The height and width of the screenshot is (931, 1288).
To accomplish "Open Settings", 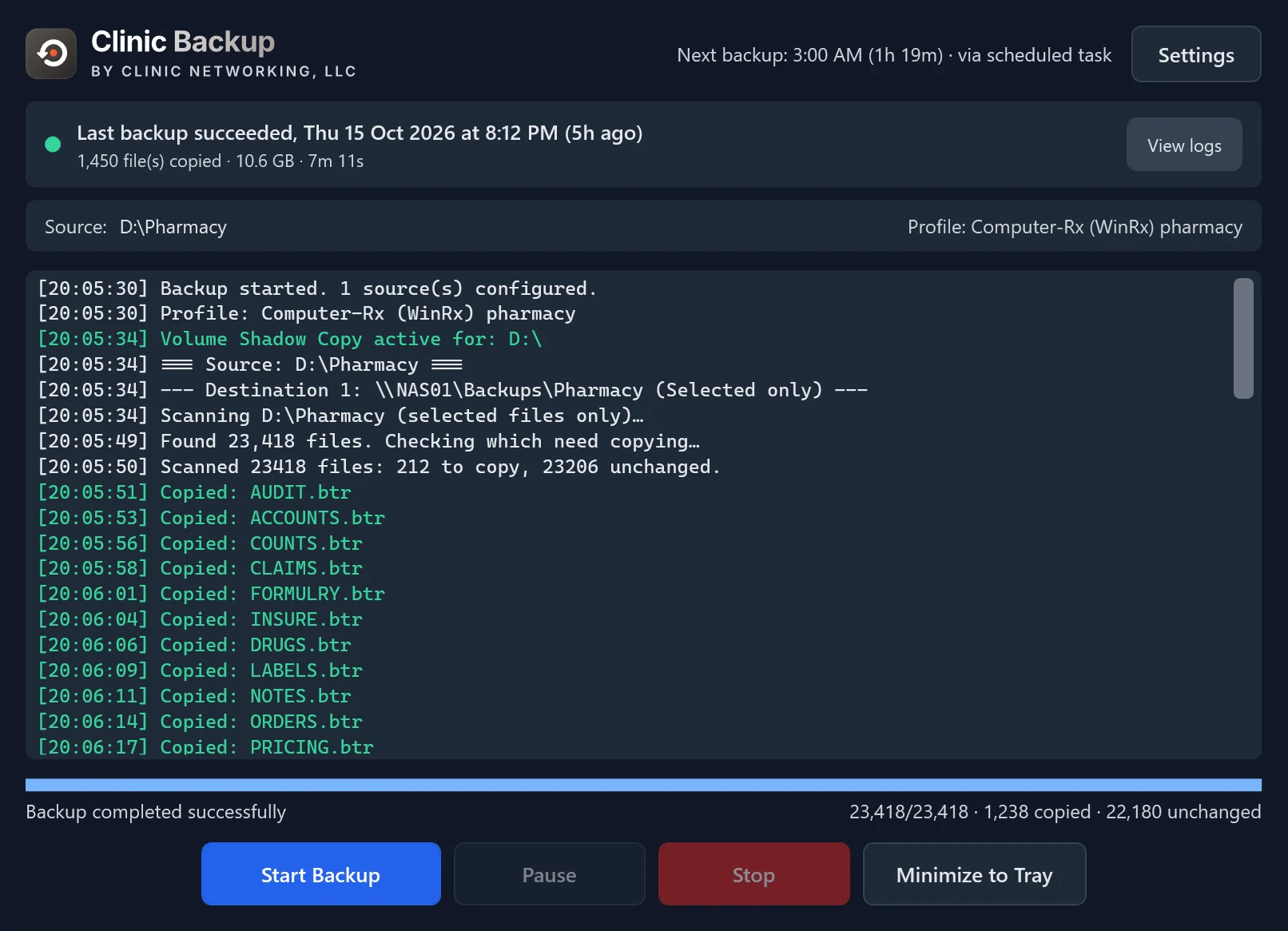I will point(1196,54).
